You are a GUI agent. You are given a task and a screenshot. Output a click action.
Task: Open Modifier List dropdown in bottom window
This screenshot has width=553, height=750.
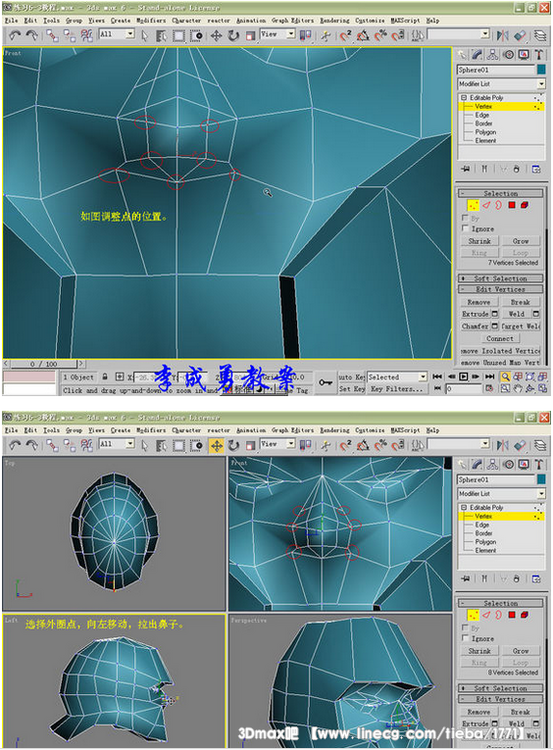tap(541, 494)
